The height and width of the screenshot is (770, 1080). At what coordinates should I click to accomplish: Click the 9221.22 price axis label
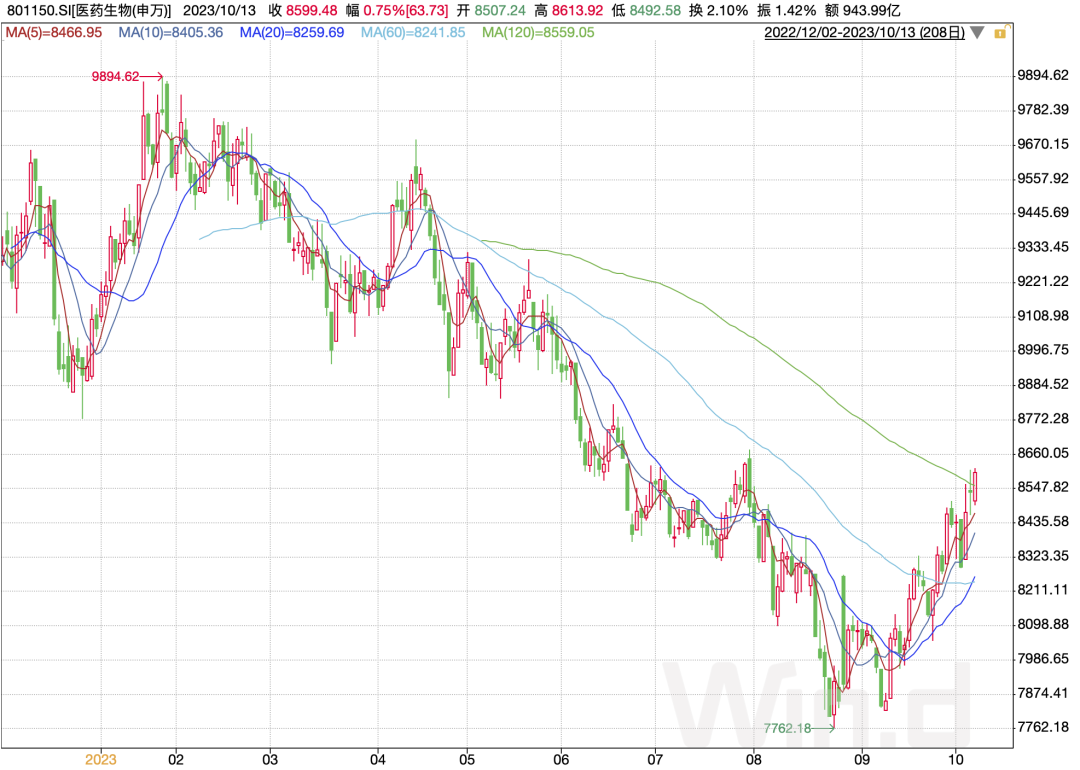[x=1043, y=282]
